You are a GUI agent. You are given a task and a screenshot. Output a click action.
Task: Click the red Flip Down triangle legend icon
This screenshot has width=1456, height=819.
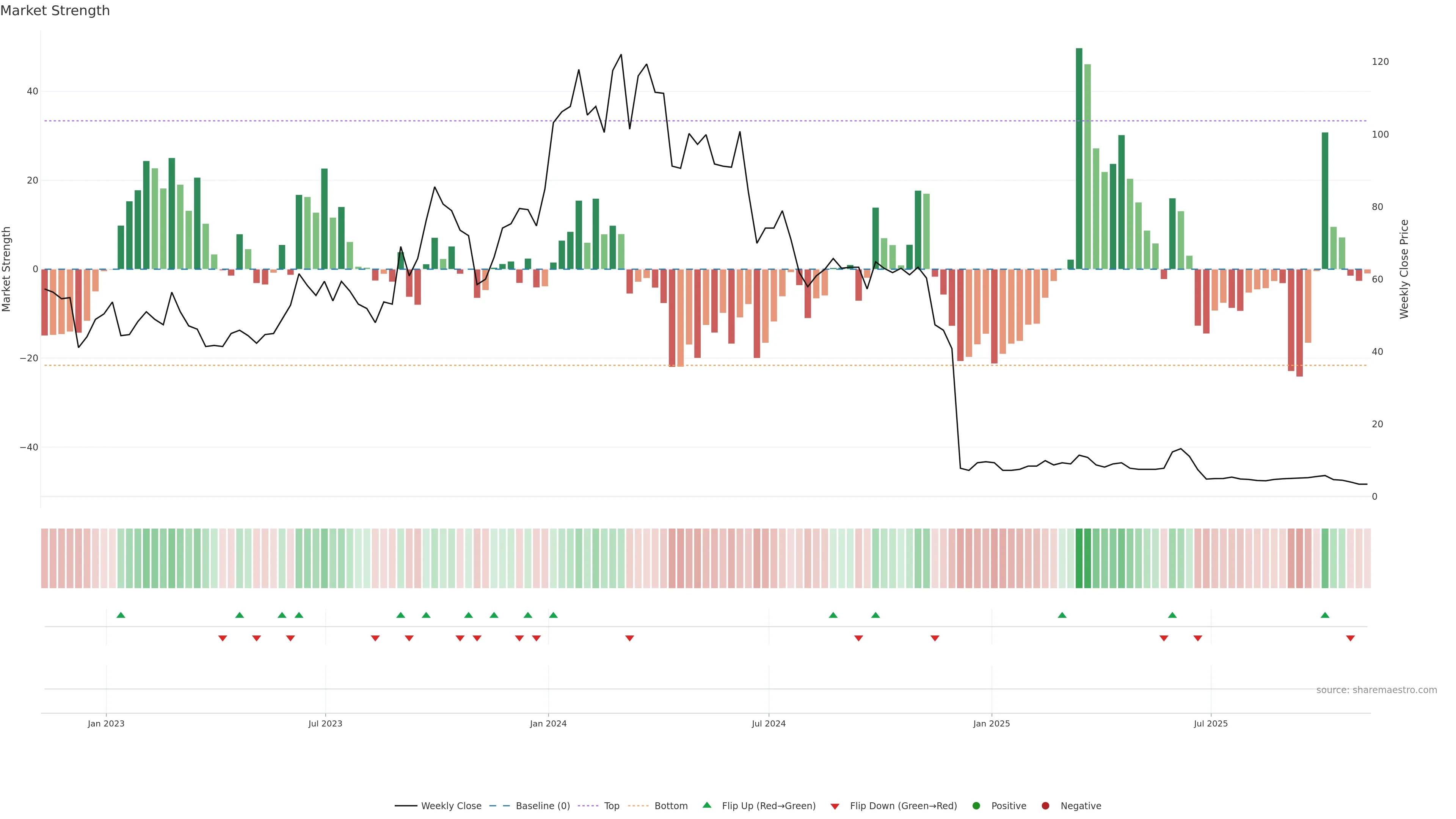pyautogui.click(x=835, y=806)
